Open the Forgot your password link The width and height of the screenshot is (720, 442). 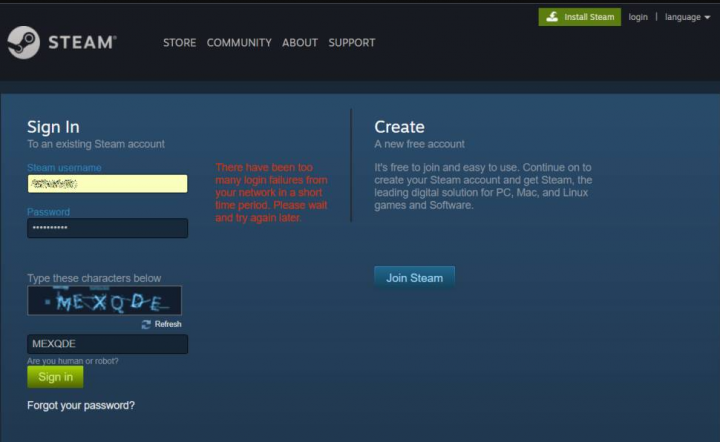81,405
